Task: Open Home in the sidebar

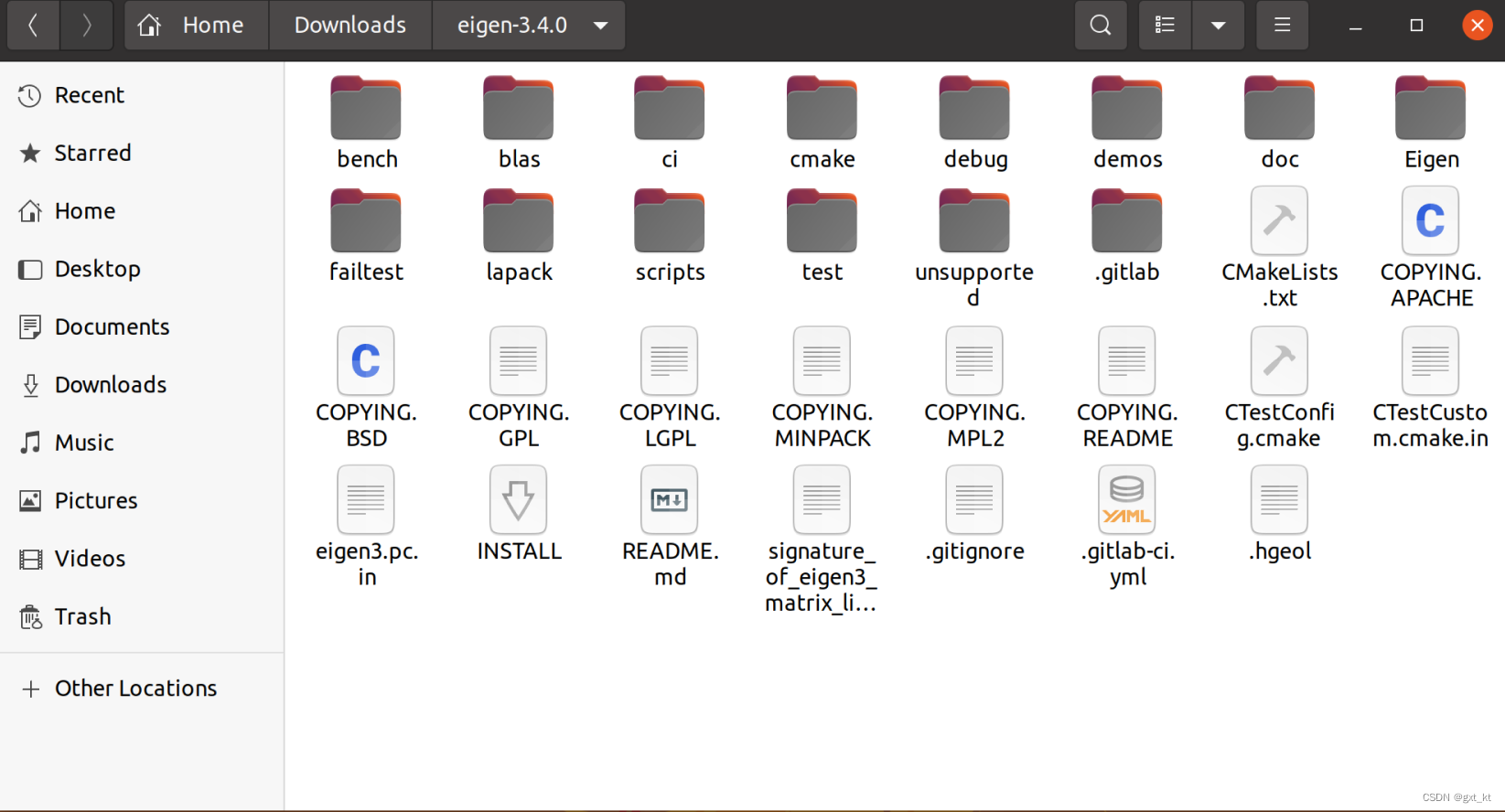Action: click(142, 211)
